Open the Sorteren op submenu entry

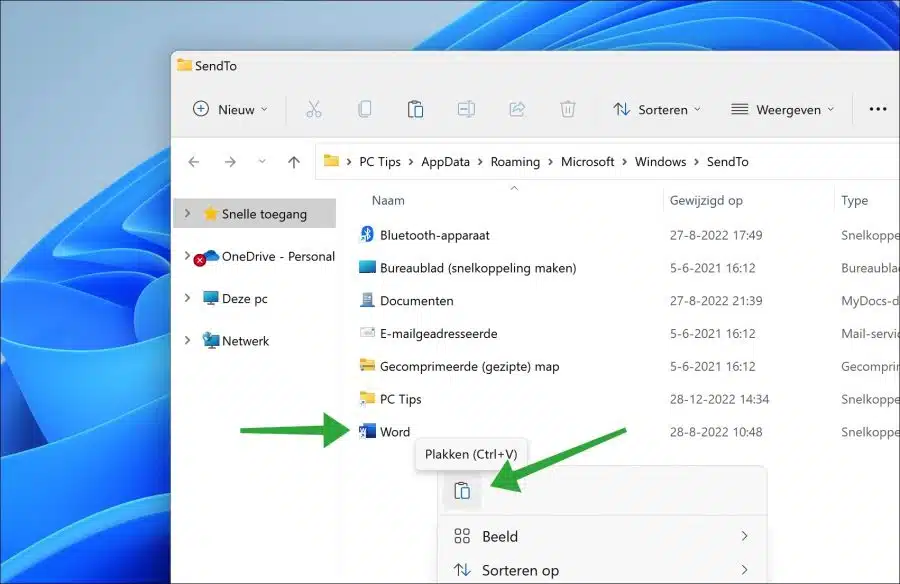click(x=602, y=570)
